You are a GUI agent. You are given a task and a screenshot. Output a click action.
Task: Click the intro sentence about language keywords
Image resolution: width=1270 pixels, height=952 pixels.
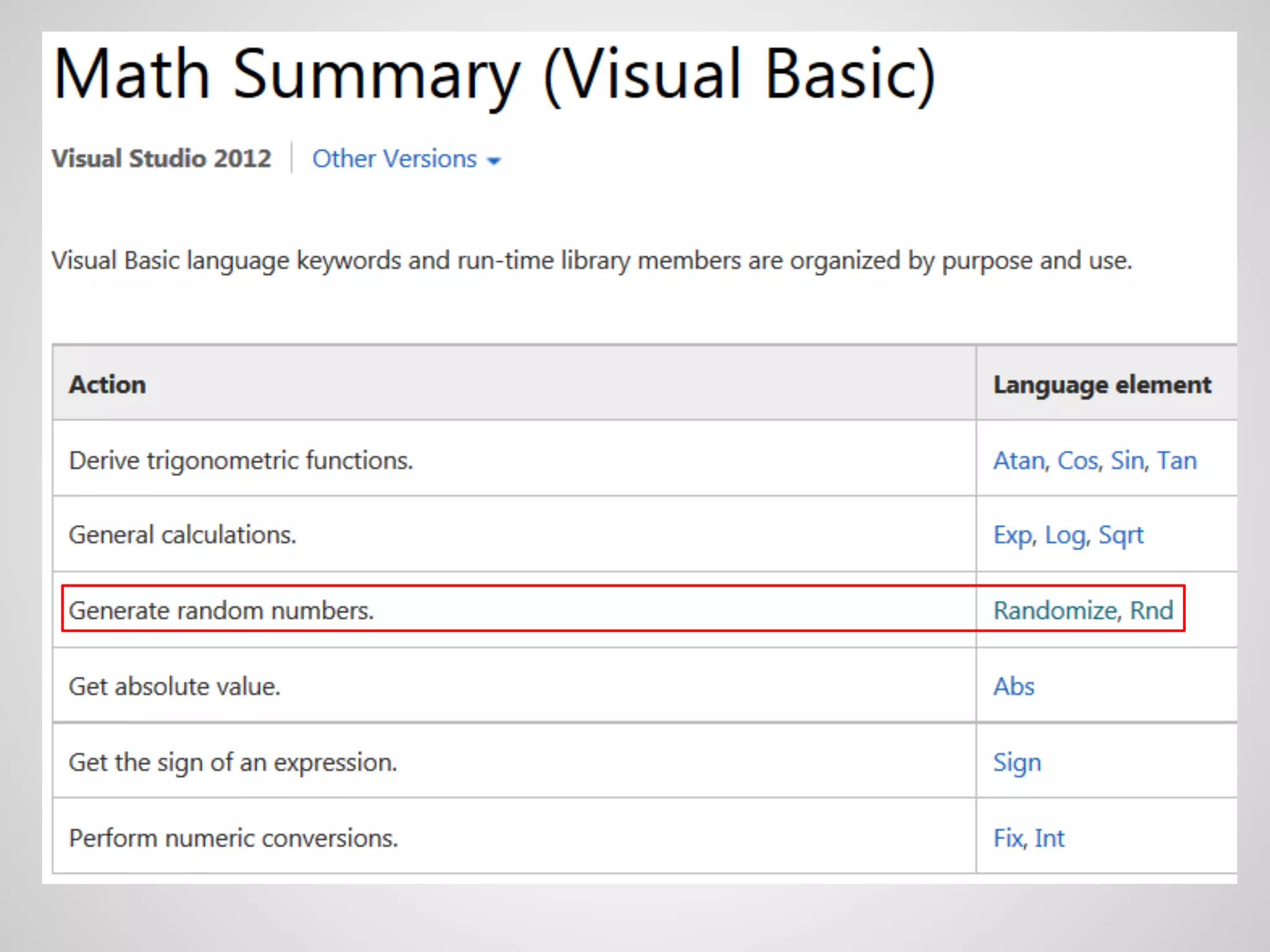point(592,261)
